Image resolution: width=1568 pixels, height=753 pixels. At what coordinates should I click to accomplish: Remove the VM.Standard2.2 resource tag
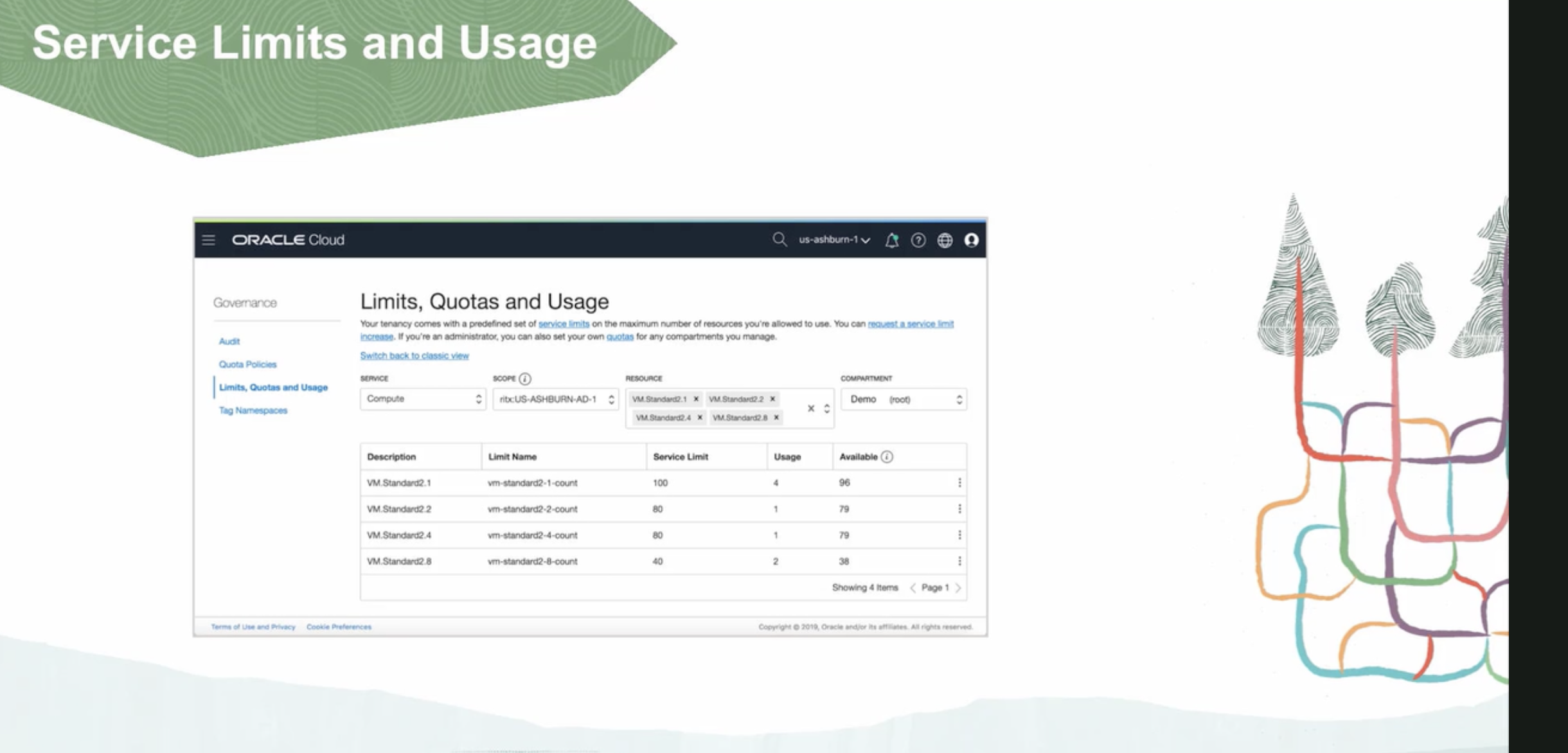[x=772, y=399]
